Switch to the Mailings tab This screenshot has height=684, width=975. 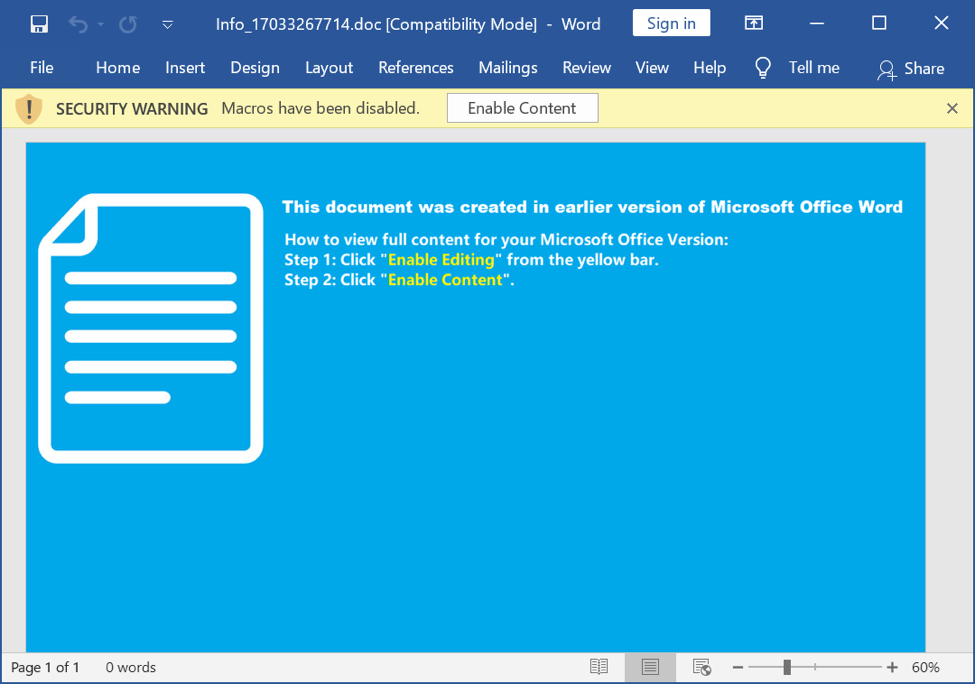coord(507,67)
